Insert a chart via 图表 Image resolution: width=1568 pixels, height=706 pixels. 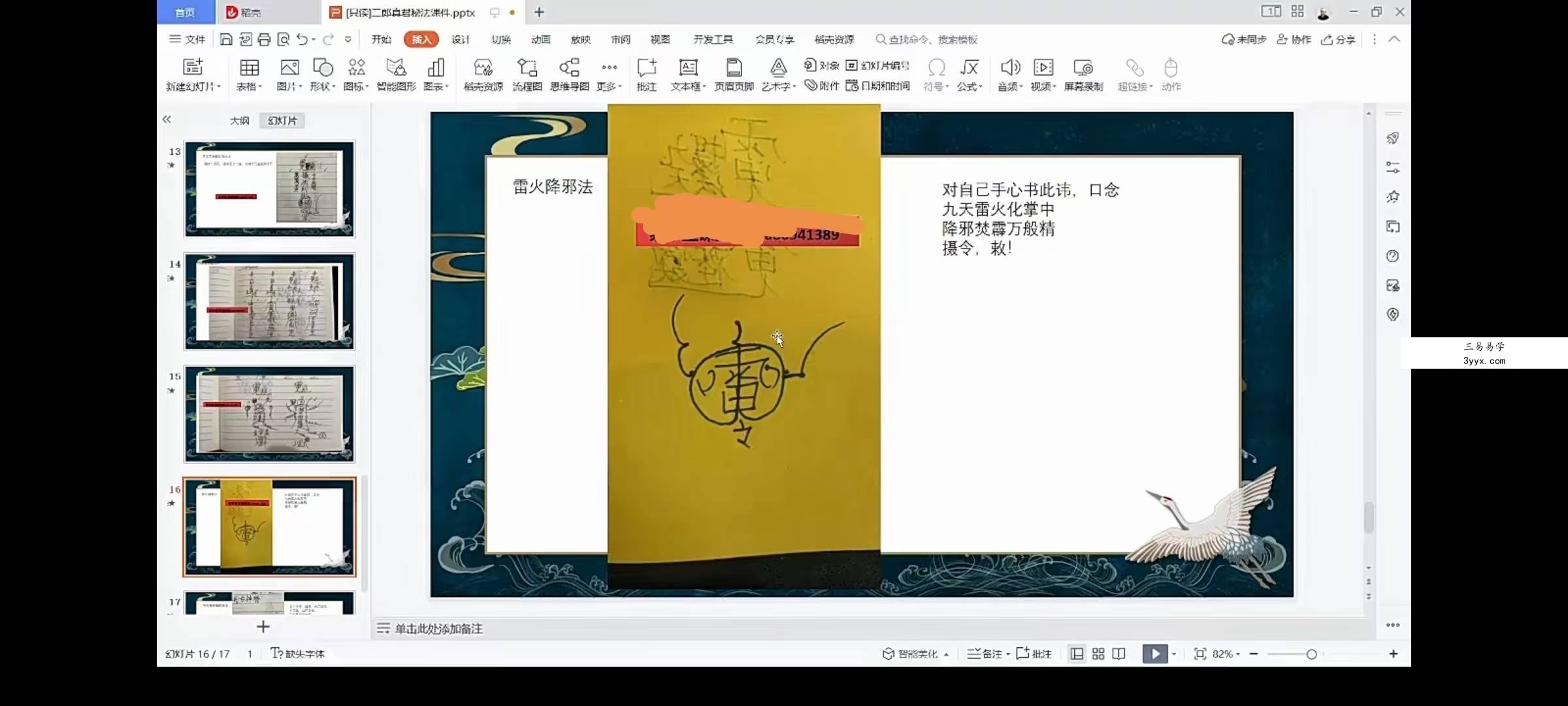(x=436, y=75)
